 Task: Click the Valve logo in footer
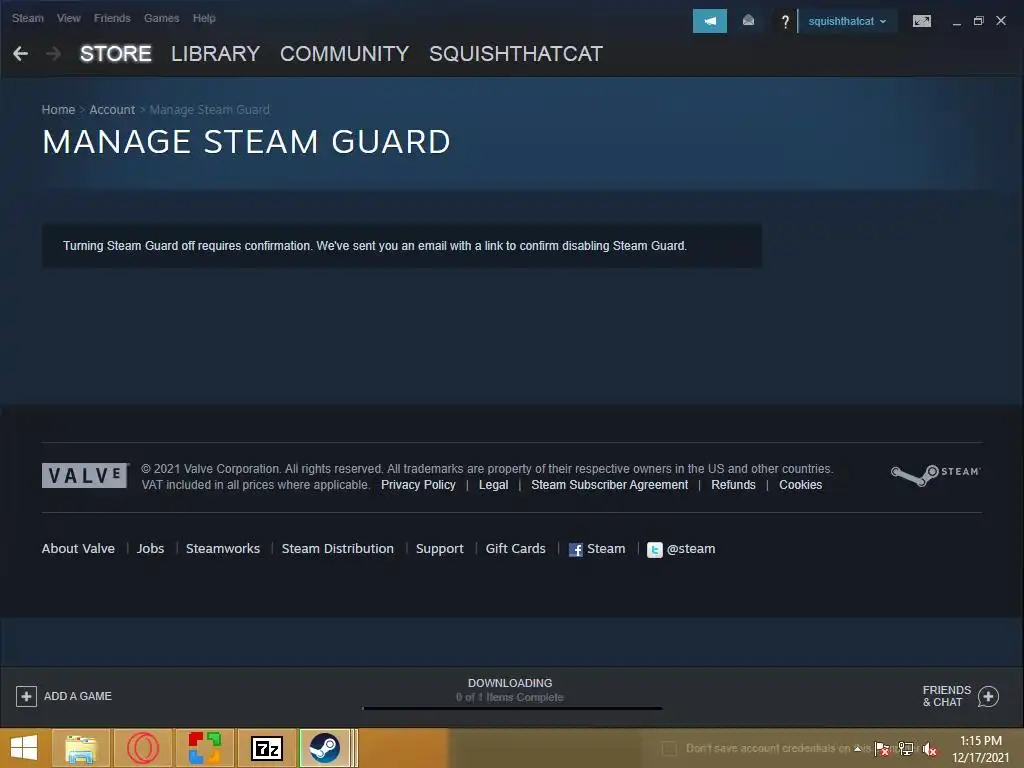point(85,475)
